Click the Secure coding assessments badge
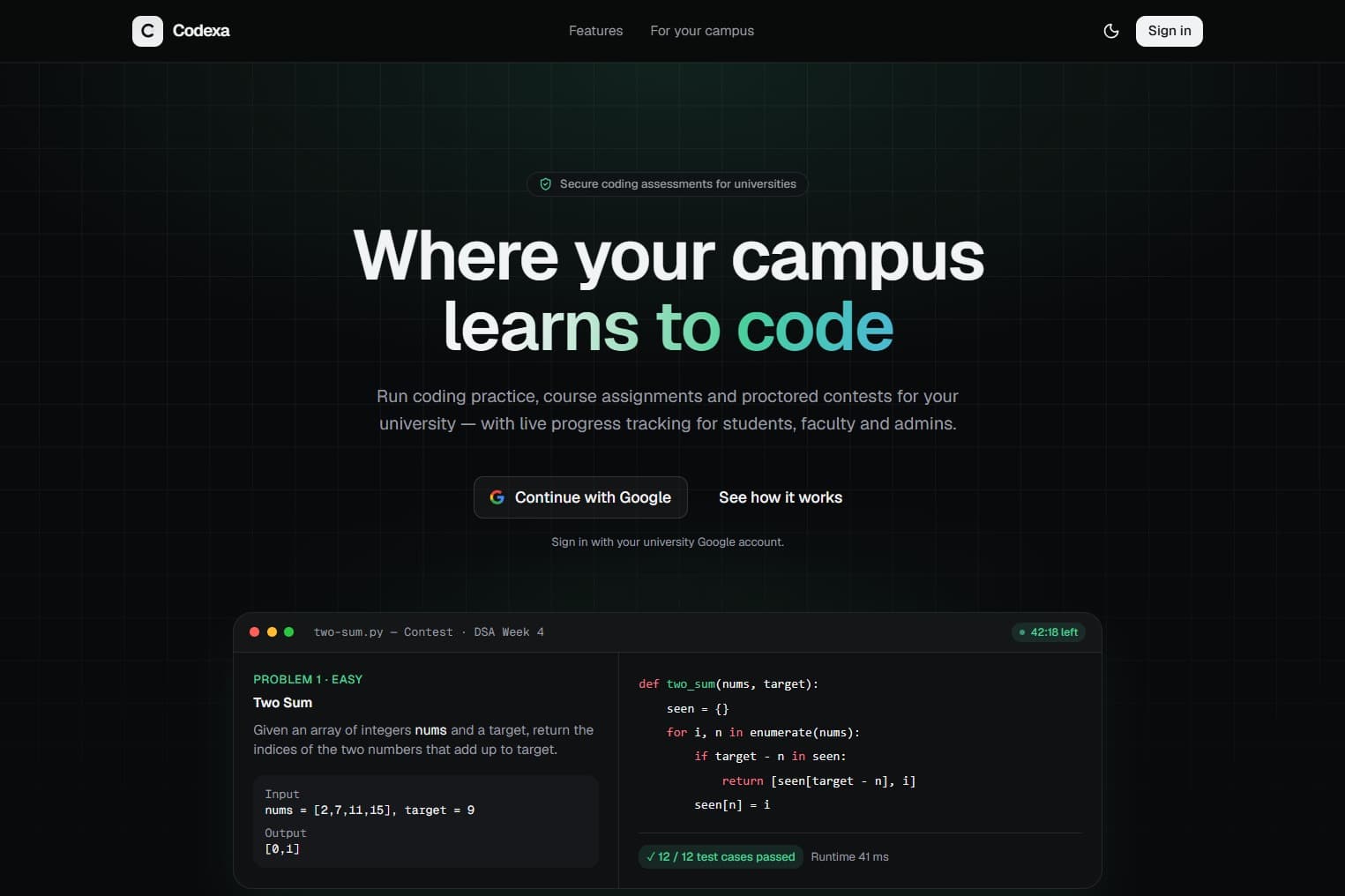Screen dimensions: 1345x896 pos(668,184)
